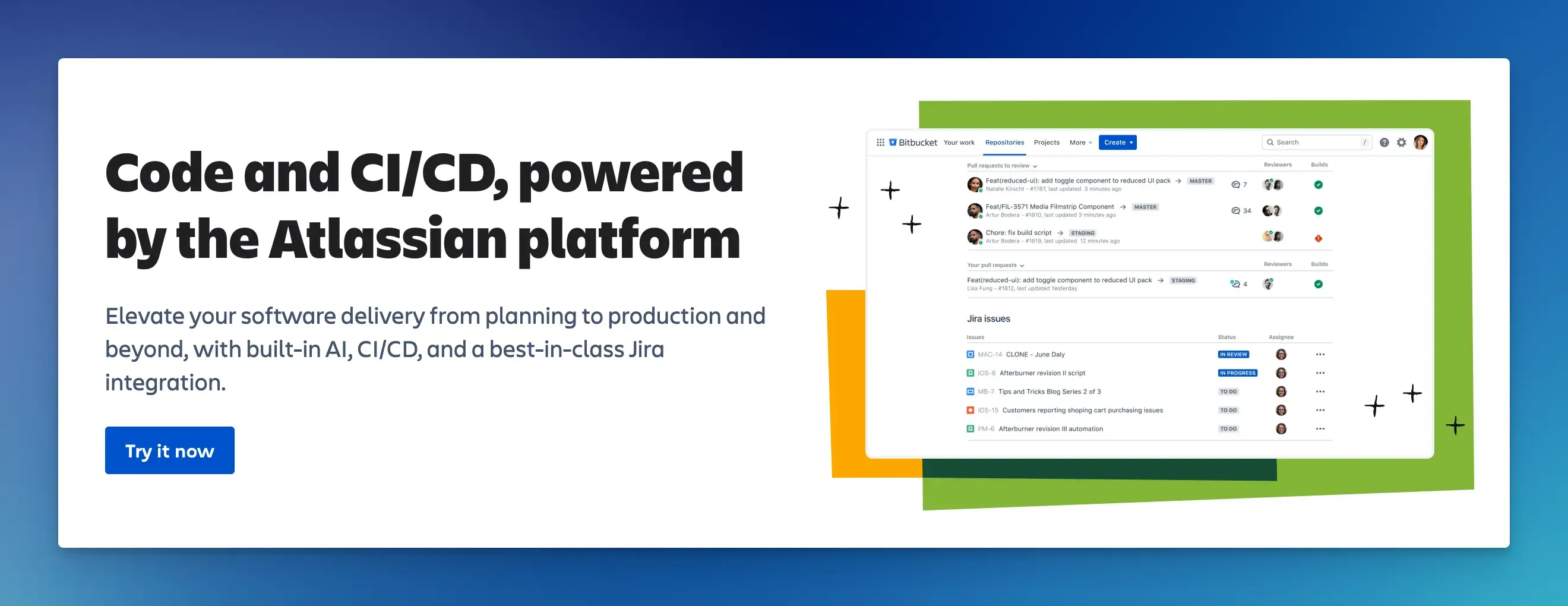The height and width of the screenshot is (606, 1568).
Task: Open the settings gear icon
Action: (x=1401, y=143)
